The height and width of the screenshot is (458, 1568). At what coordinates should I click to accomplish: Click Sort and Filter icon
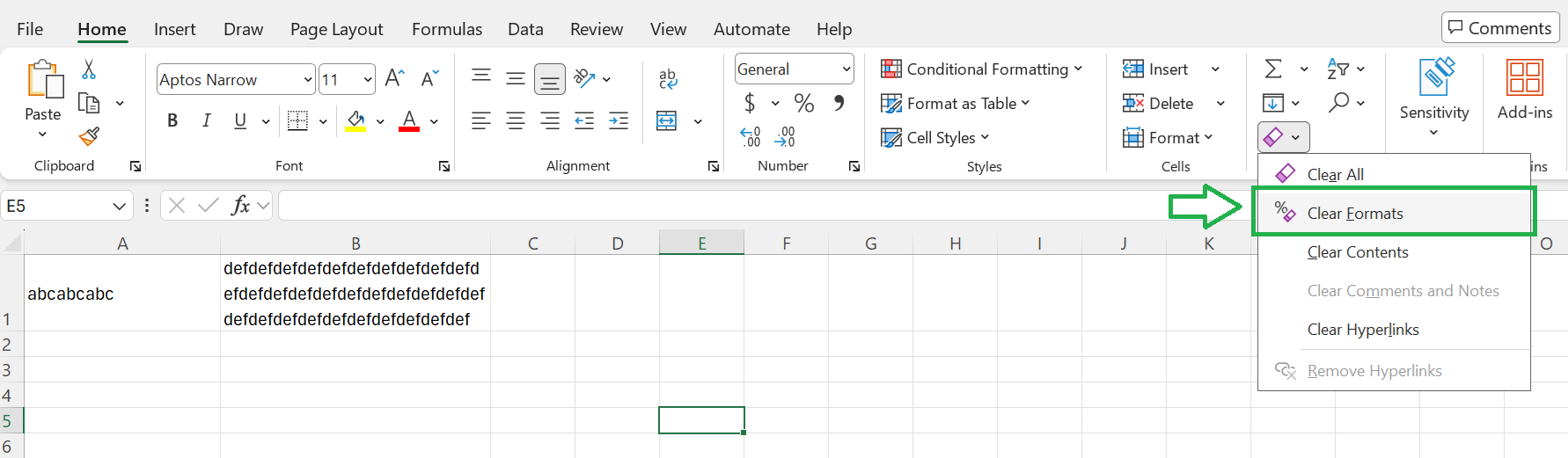click(1337, 69)
